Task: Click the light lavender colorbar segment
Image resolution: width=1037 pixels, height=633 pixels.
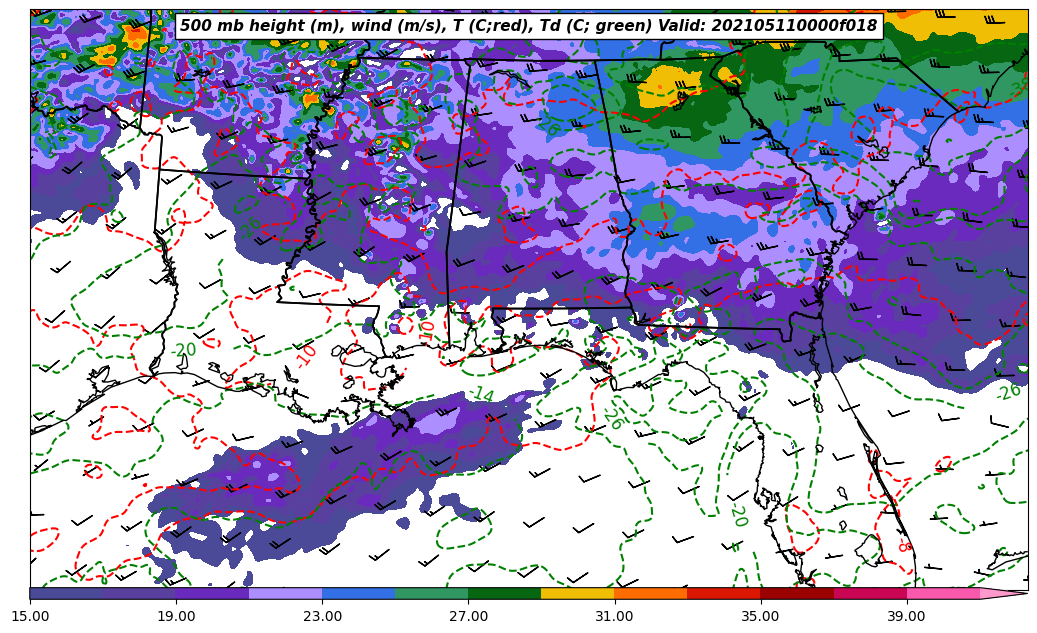Action: pyautogui.click(x=285, y=593)
